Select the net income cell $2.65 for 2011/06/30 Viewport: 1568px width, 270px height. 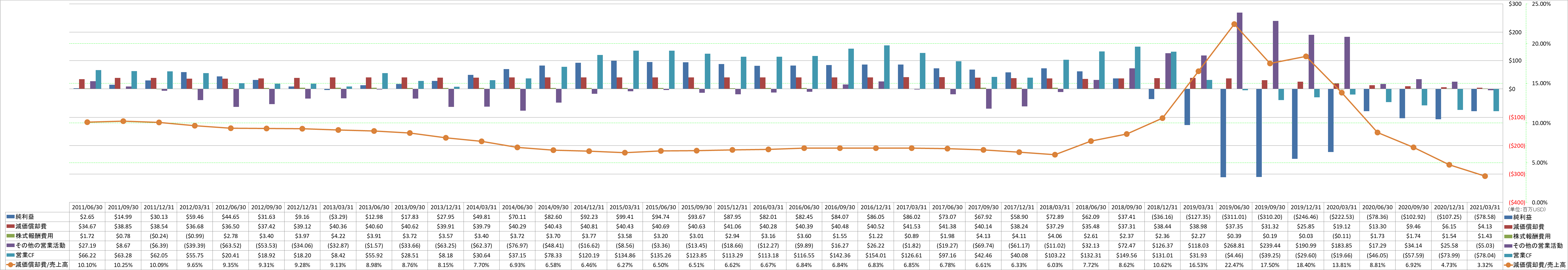tap(87, 217)
